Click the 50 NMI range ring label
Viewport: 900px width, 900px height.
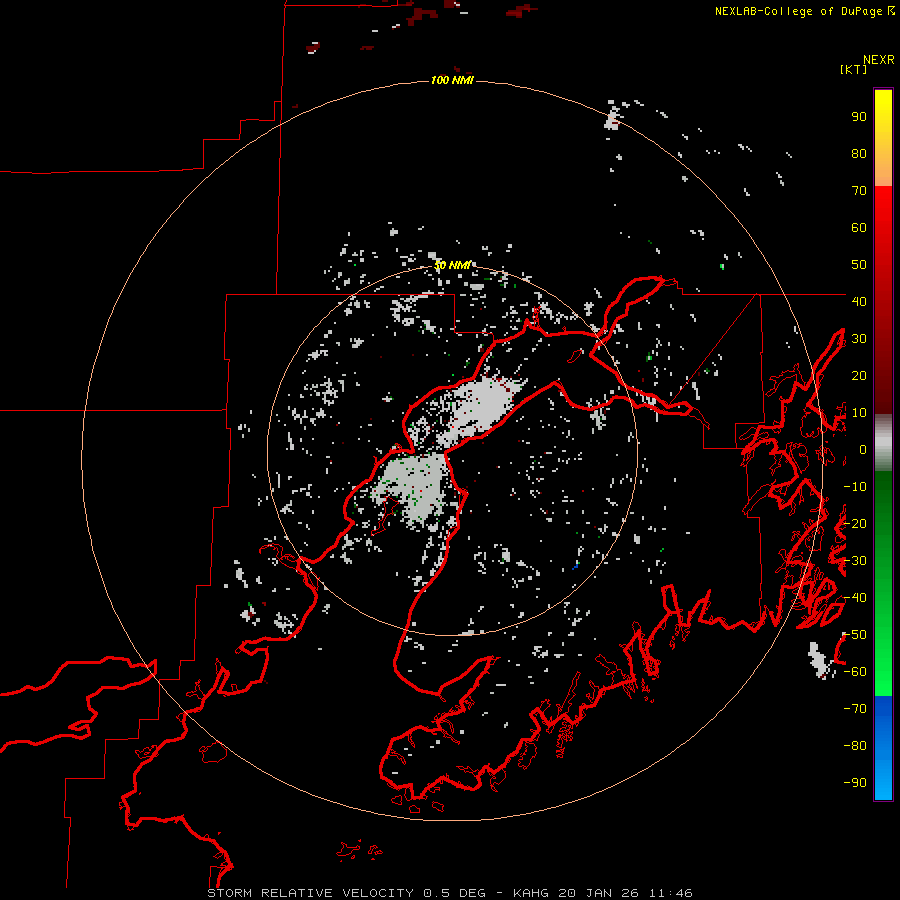coord(452,265)
